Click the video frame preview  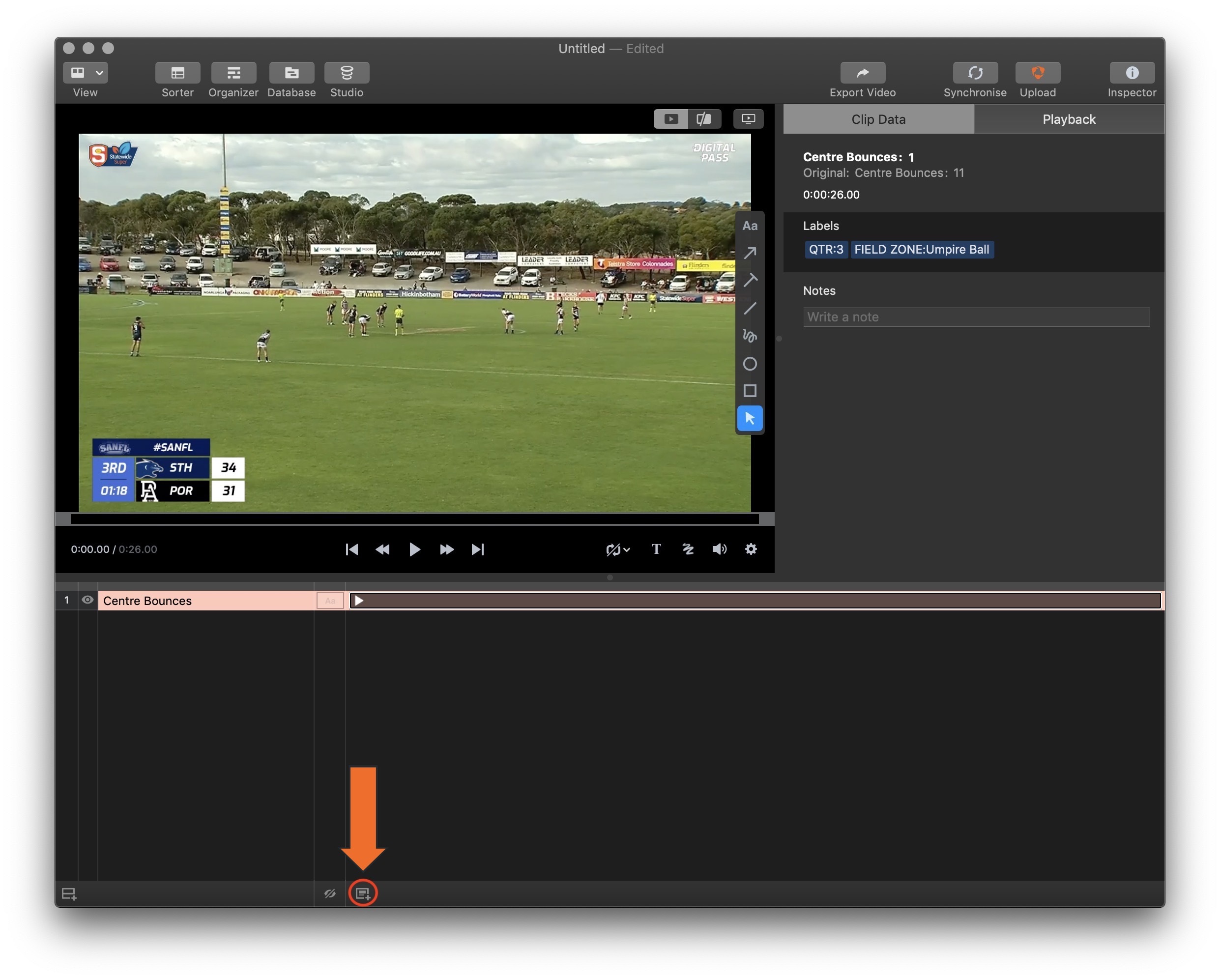click(x=414, y=322)
